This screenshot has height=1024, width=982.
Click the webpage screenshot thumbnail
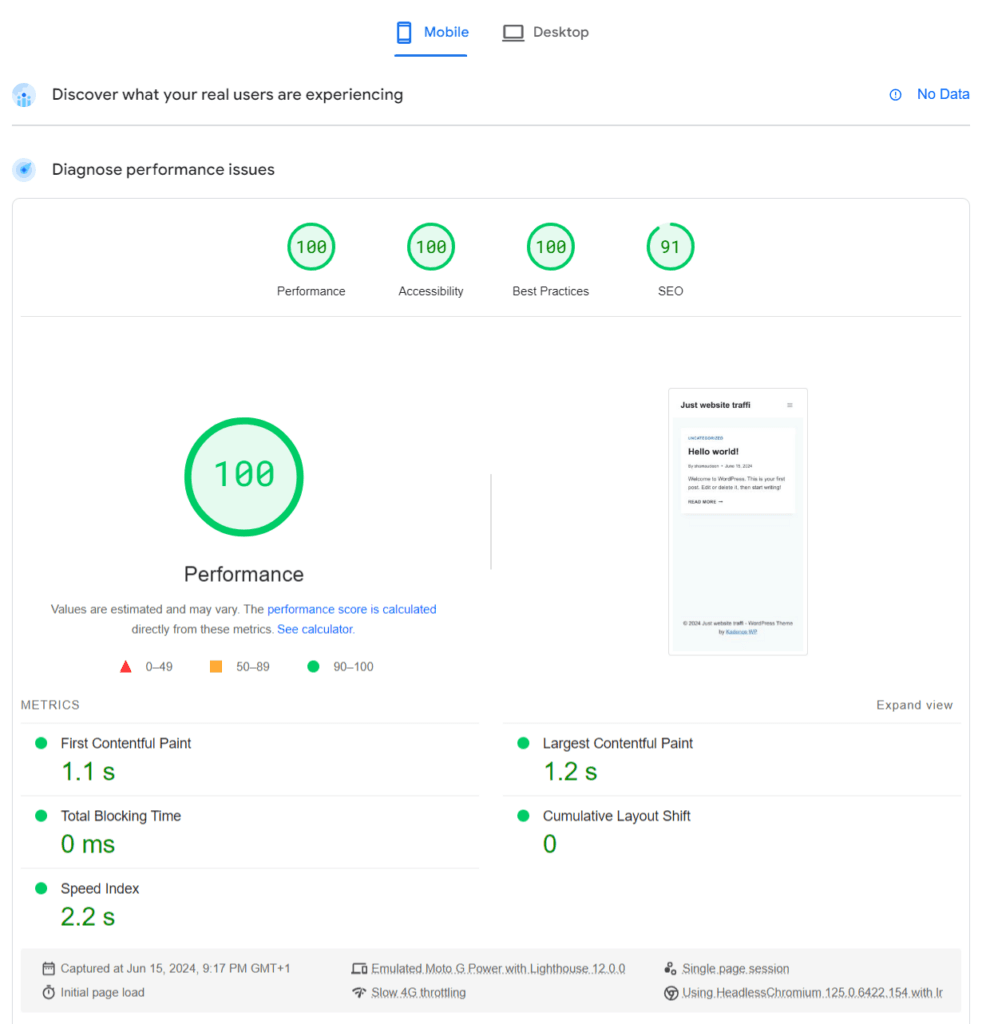pos(738,521)
